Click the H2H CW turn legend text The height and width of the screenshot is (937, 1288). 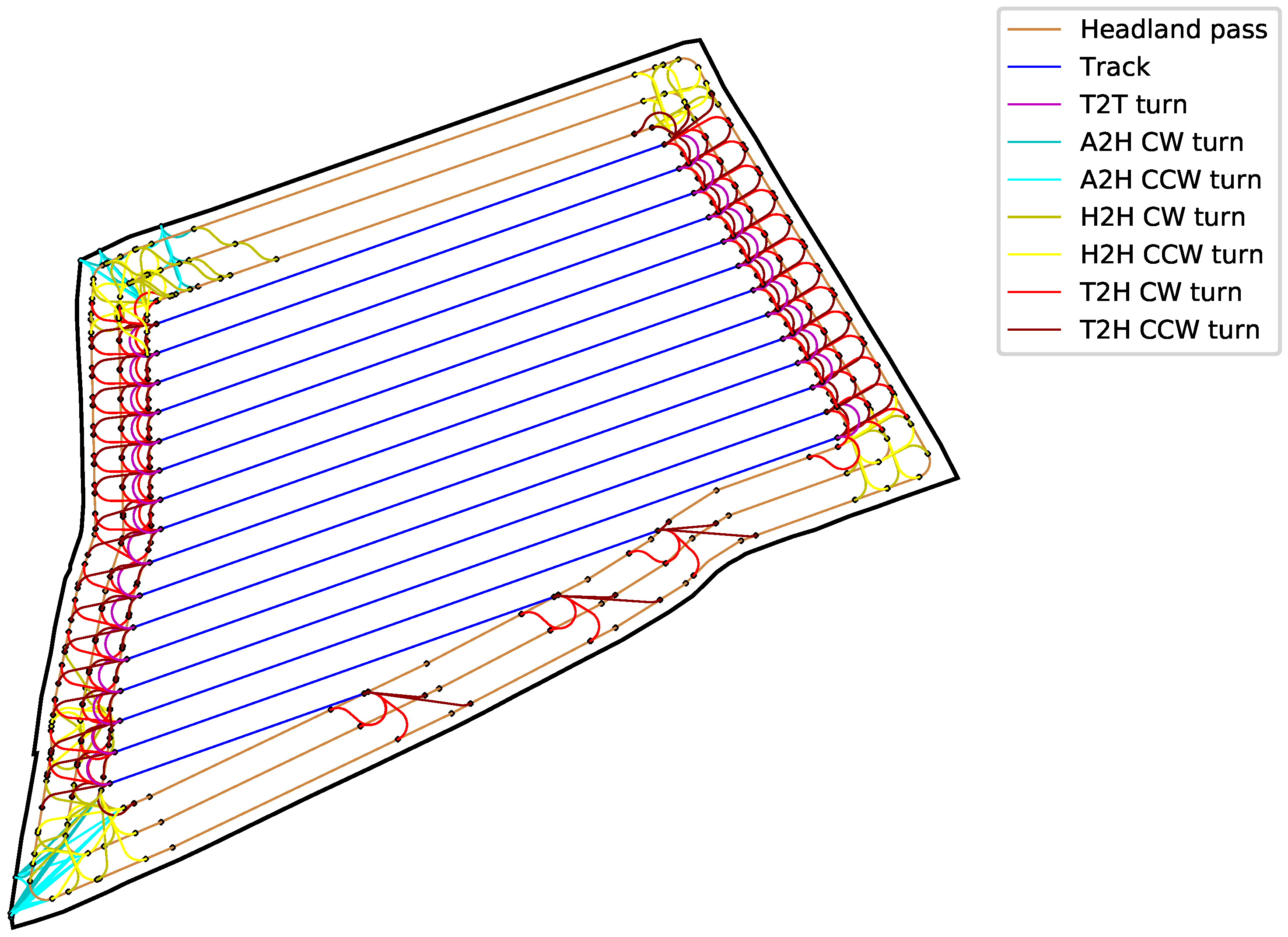(x=1162, y=217)
